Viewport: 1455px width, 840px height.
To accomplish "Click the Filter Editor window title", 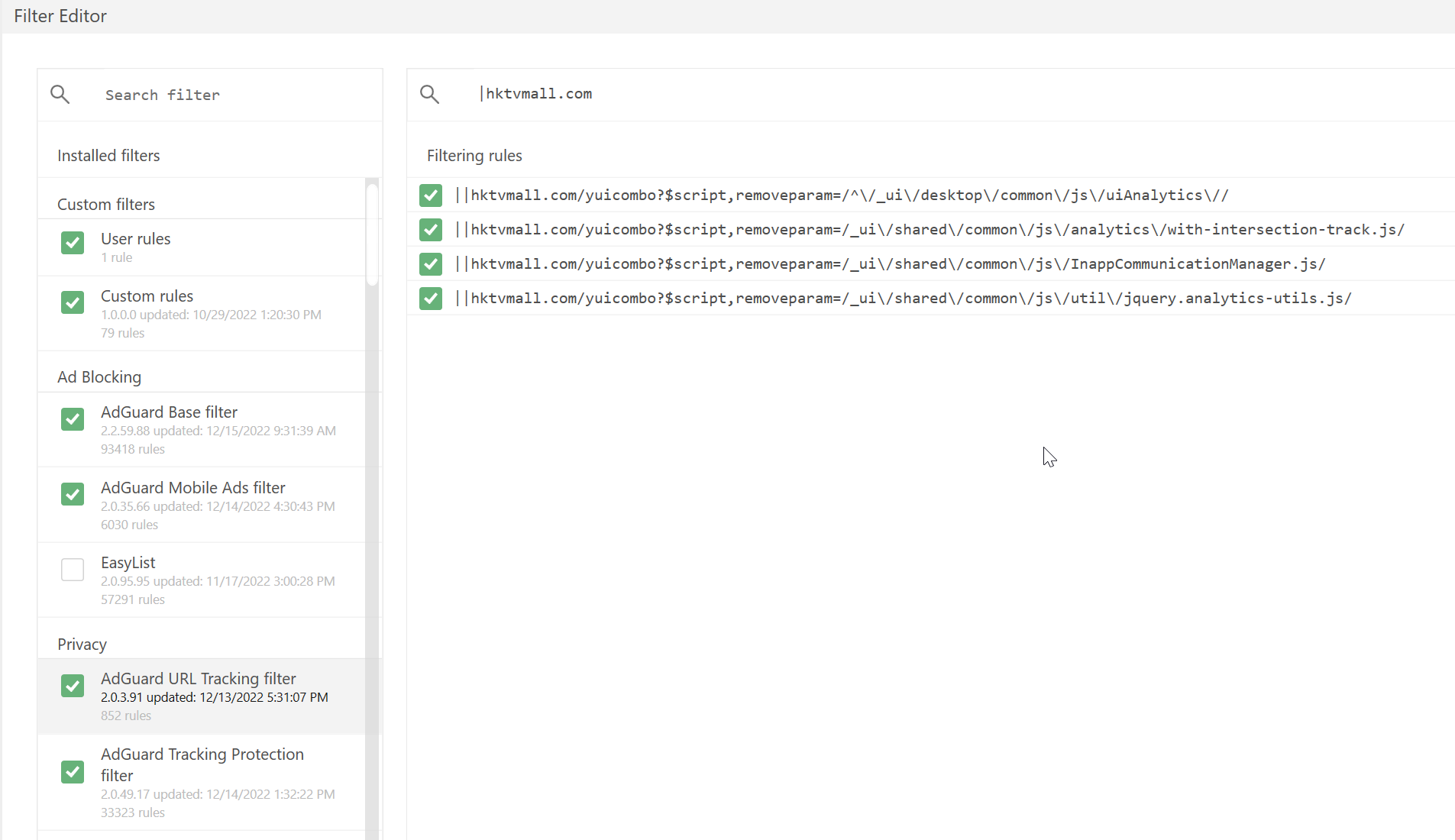I will [x=60, y=16].
